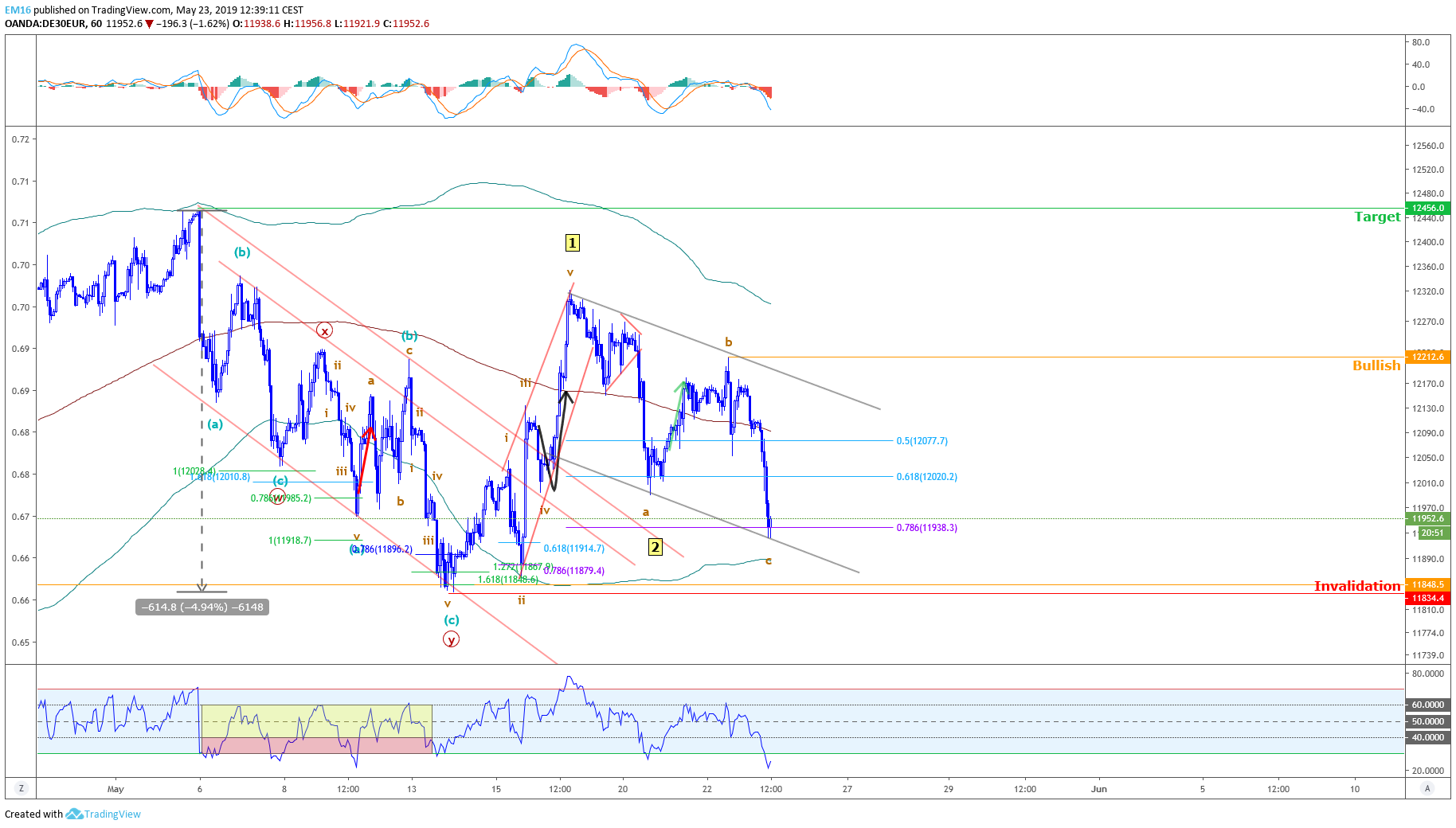Select the red circled x wave marker
The height and width of the screenshot is (828, 1456).
point(324,330)
